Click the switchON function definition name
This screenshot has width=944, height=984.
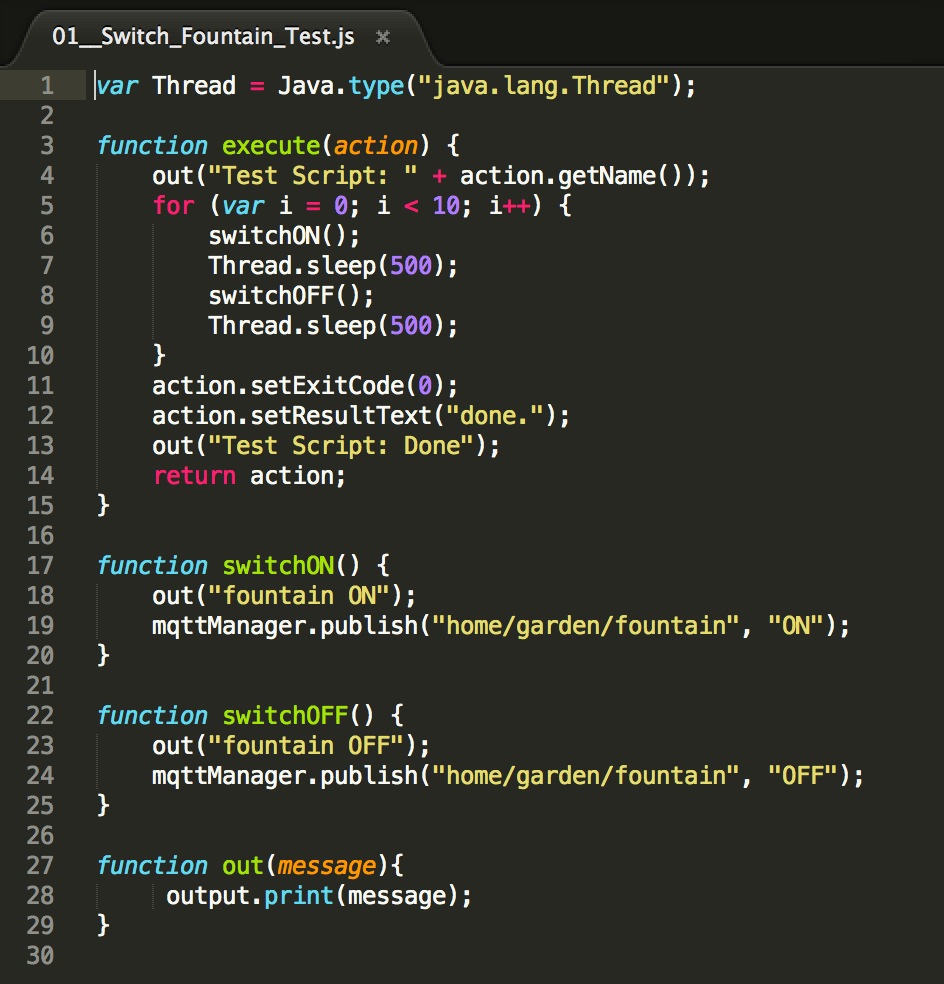pyautogui.click(x=277, y=566)
